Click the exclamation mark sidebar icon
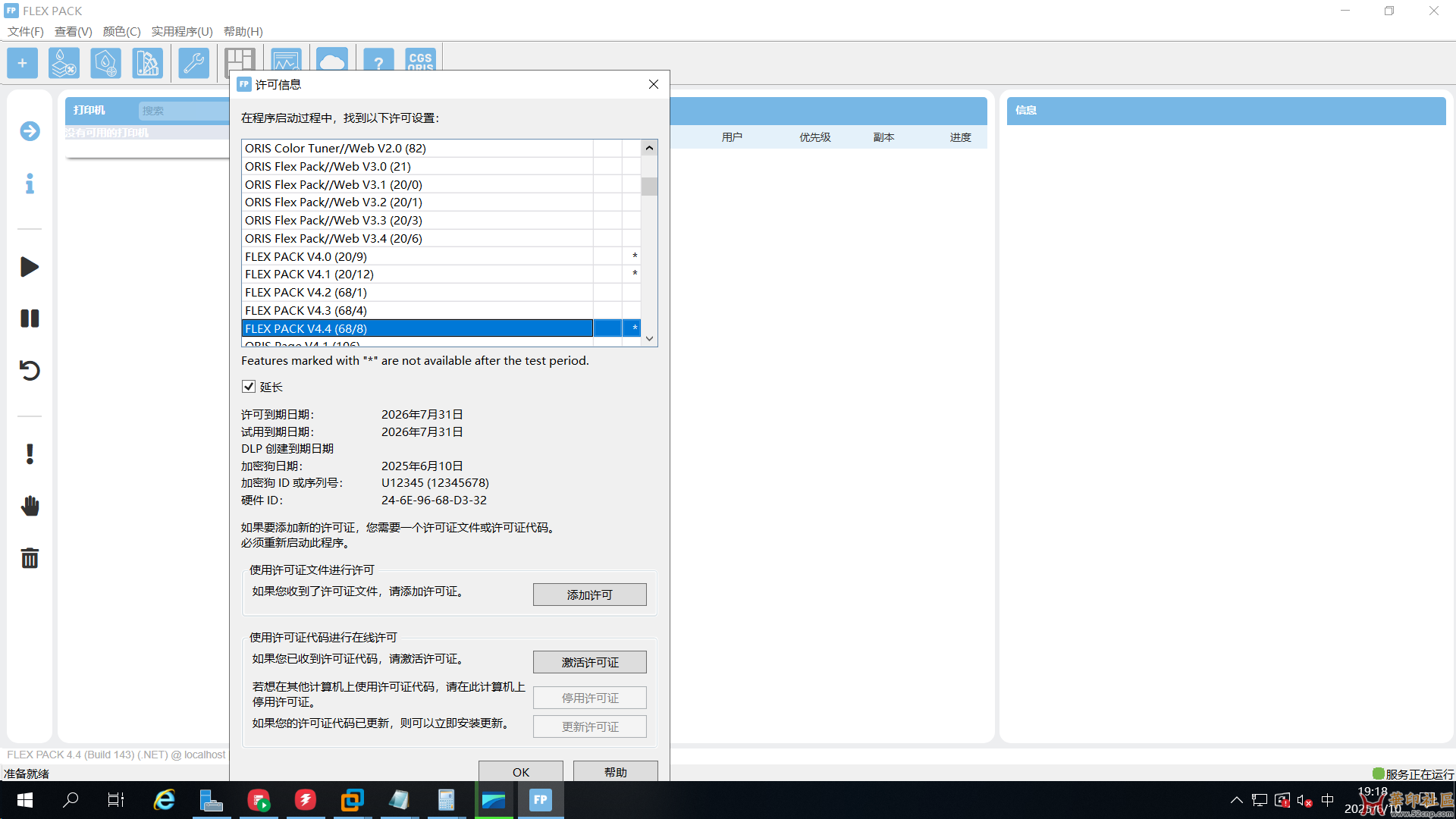1456x819 pixels. tap(30, 454)
